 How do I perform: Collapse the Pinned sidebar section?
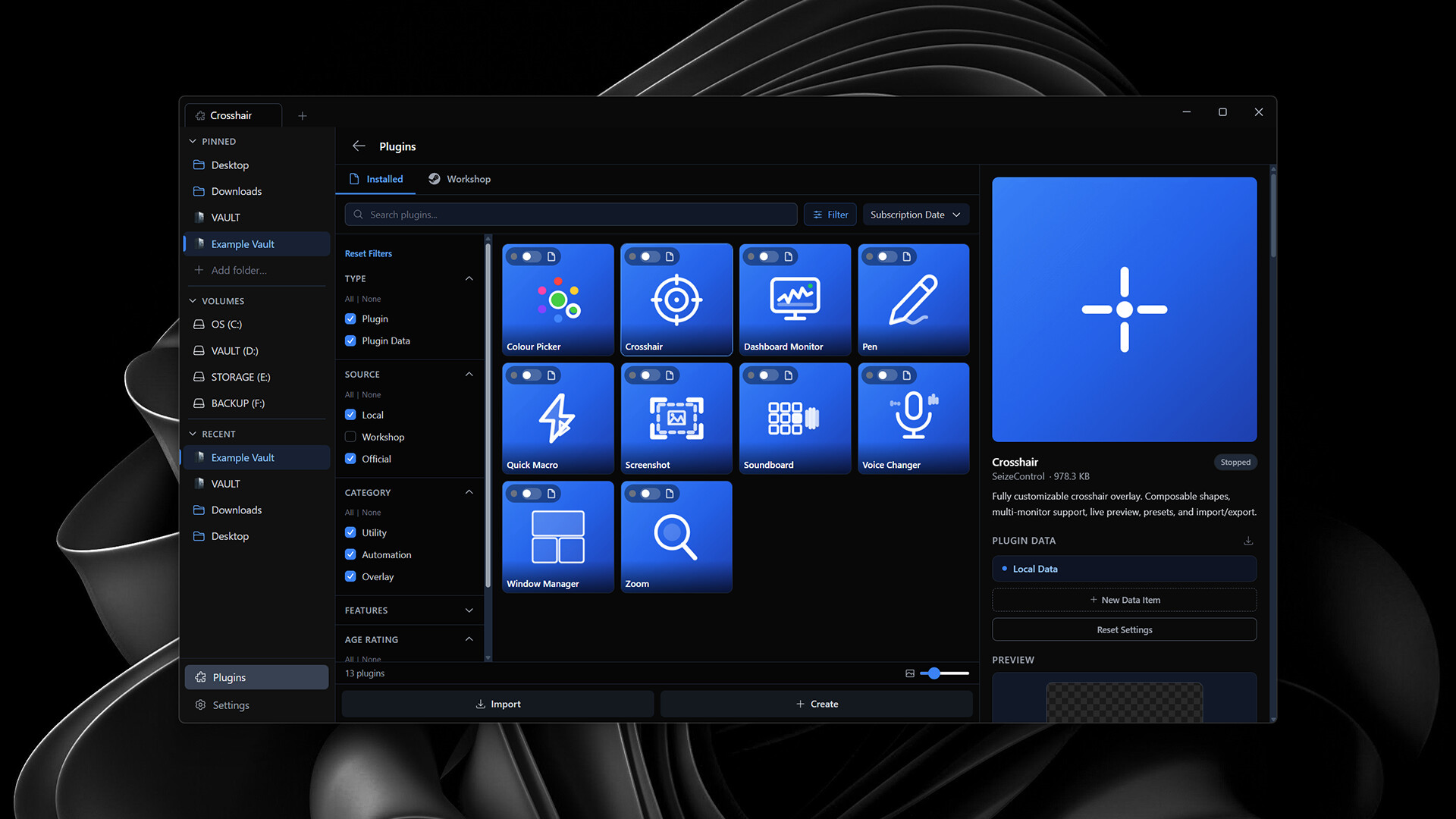(x=193, y=141)
